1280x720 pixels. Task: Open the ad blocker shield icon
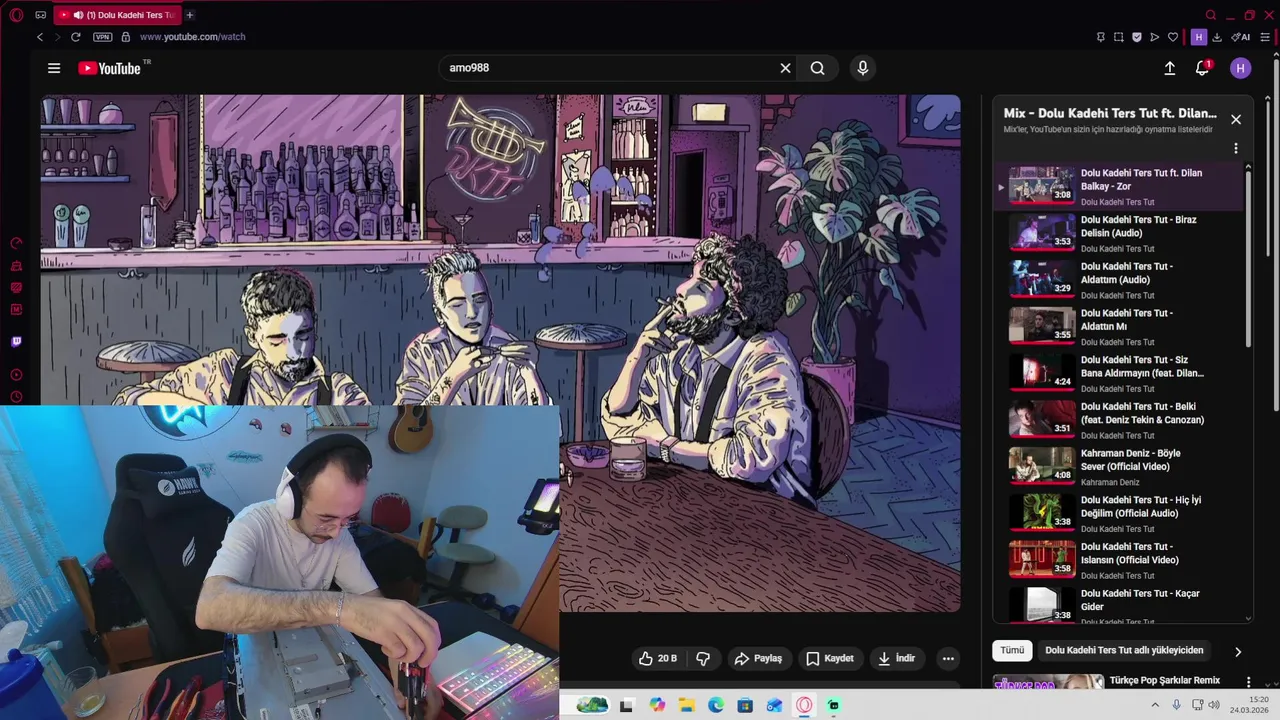(x=1137, y=37)
